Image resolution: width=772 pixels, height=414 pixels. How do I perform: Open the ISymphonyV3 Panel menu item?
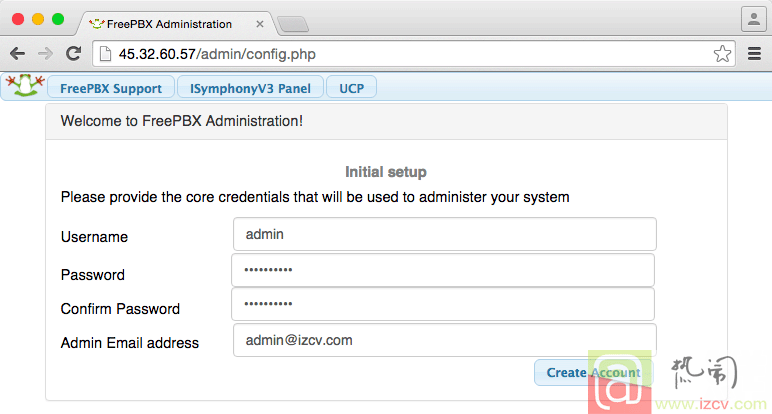tap(250, 88)
